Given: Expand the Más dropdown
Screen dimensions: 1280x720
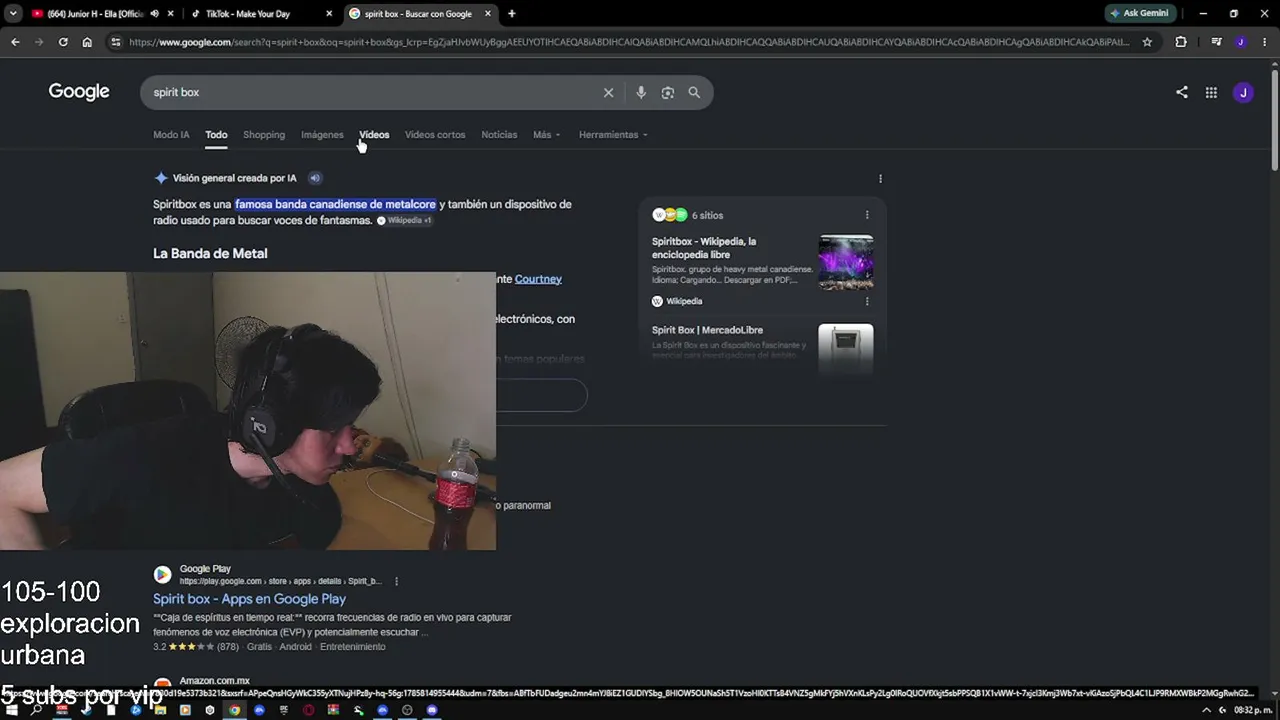Looking at the screenshot, I should tap(547, 135).
